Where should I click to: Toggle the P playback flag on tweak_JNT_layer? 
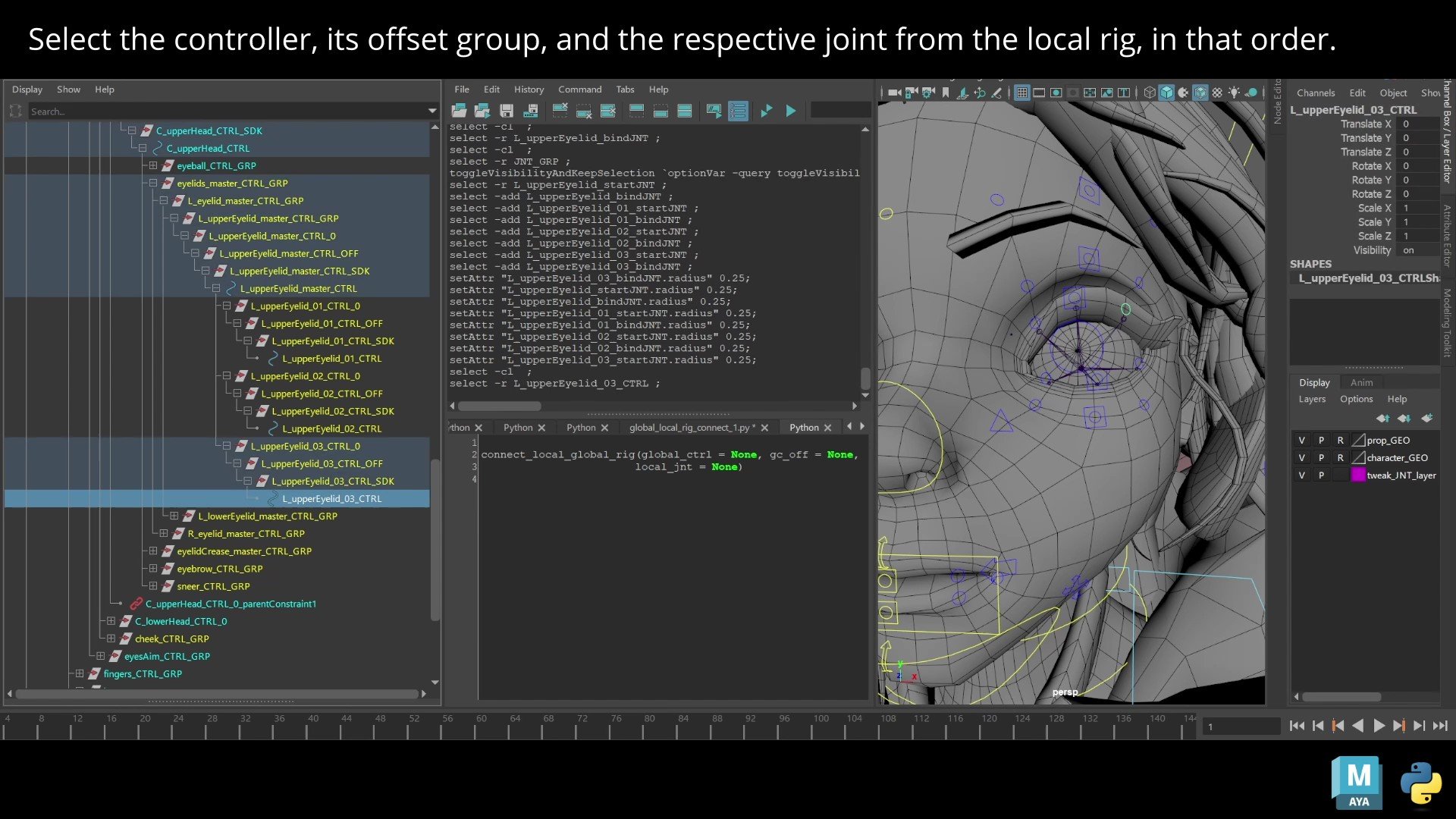click(x=1322, y=475)
